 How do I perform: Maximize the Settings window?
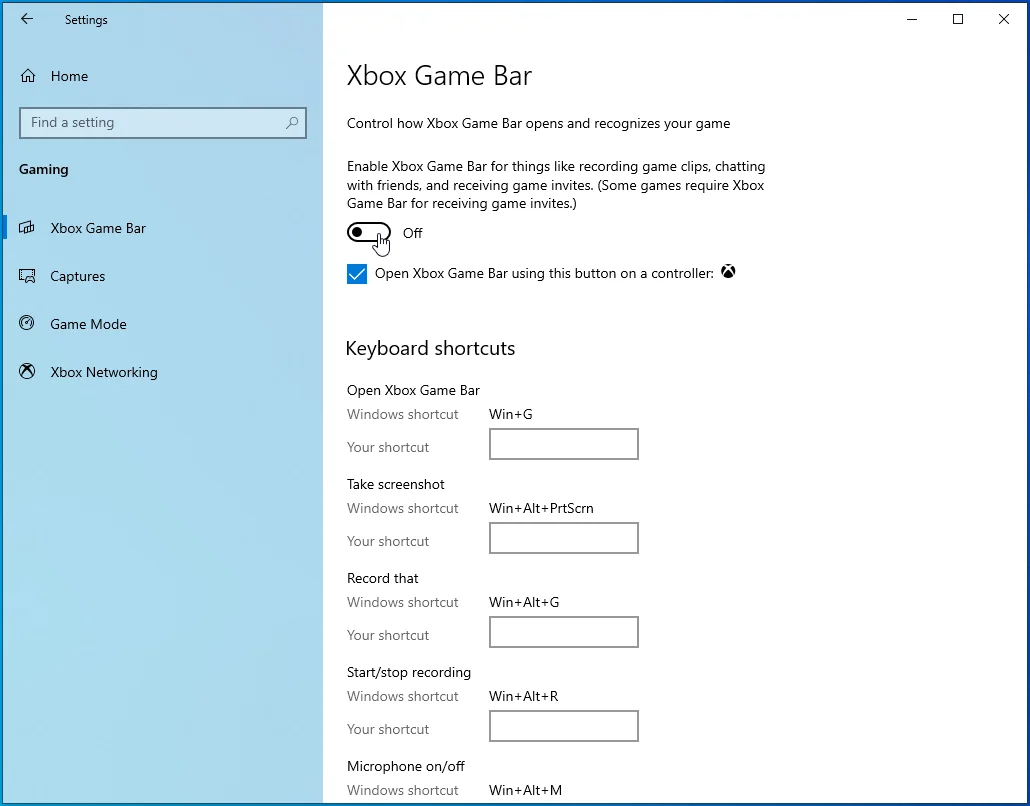click(958, 19)
